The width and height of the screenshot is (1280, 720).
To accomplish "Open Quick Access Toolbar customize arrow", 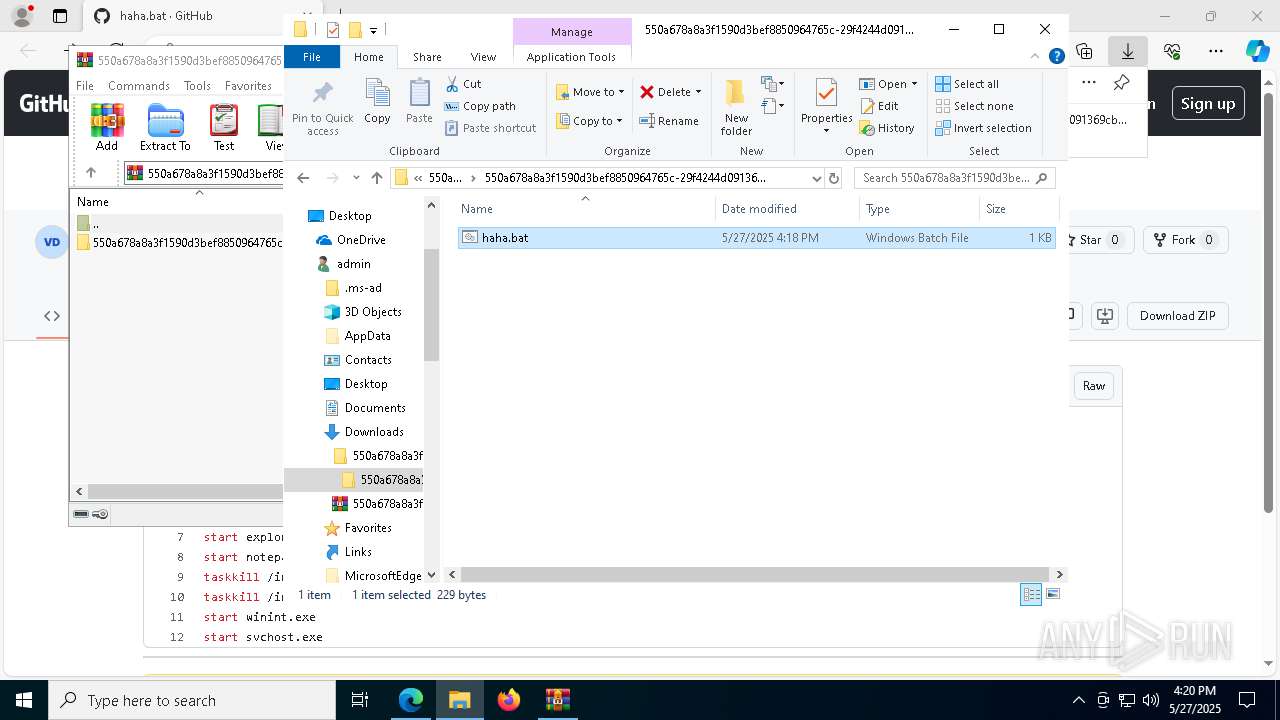I will (373, 30).
